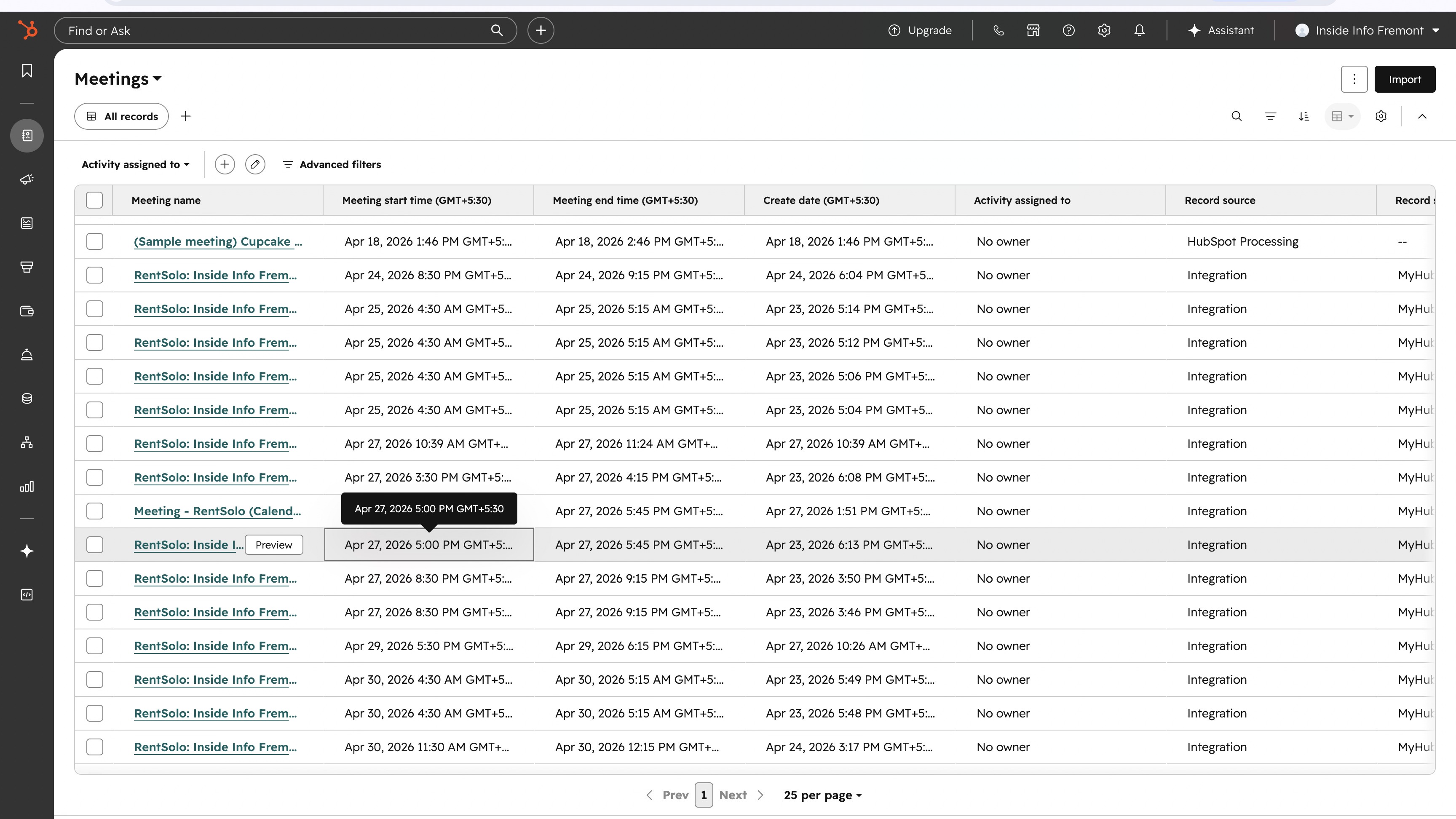Viewport: 1456px width, 819px height.
Task: Open the Breeze sparkle sidebar icon
Action: (27, 551)
